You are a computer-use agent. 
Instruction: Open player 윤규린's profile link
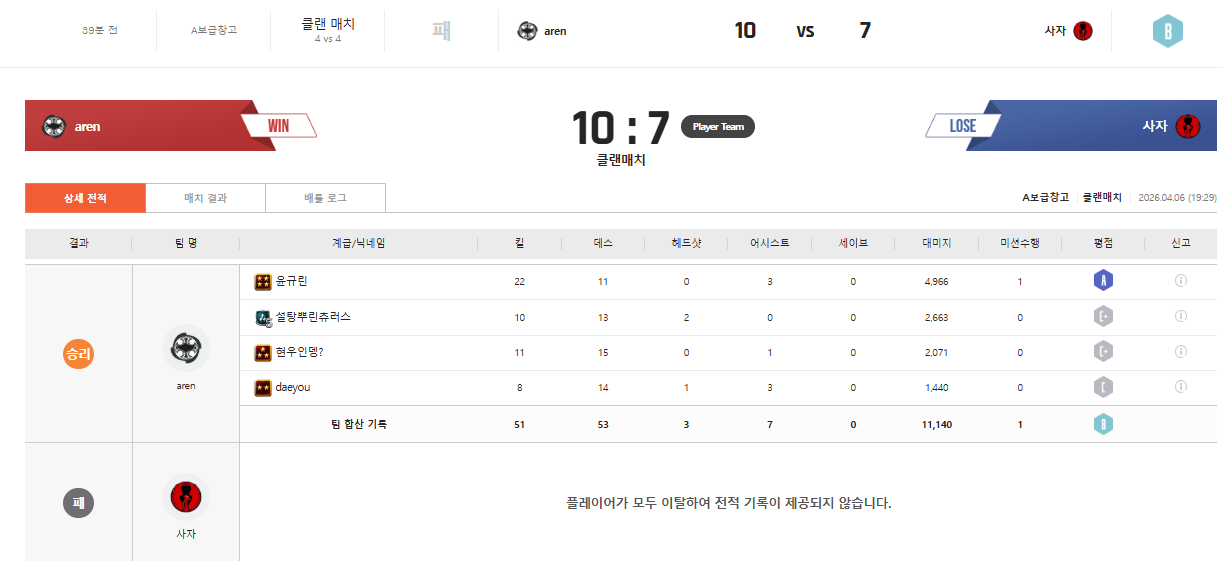pyautogui.click(x=292, y=282)
